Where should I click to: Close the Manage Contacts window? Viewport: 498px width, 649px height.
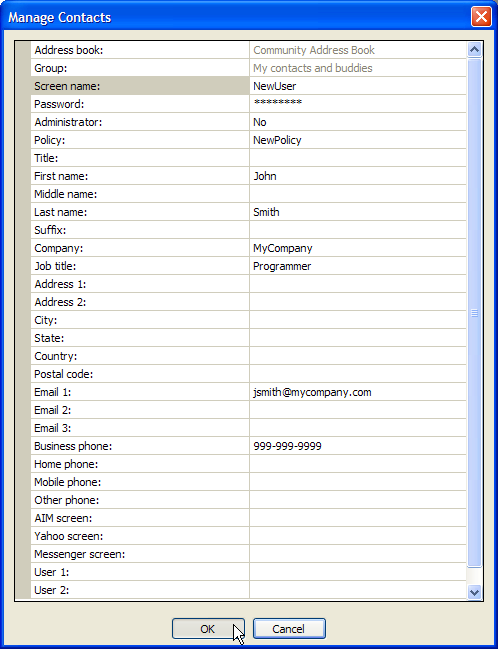[481, 17]
